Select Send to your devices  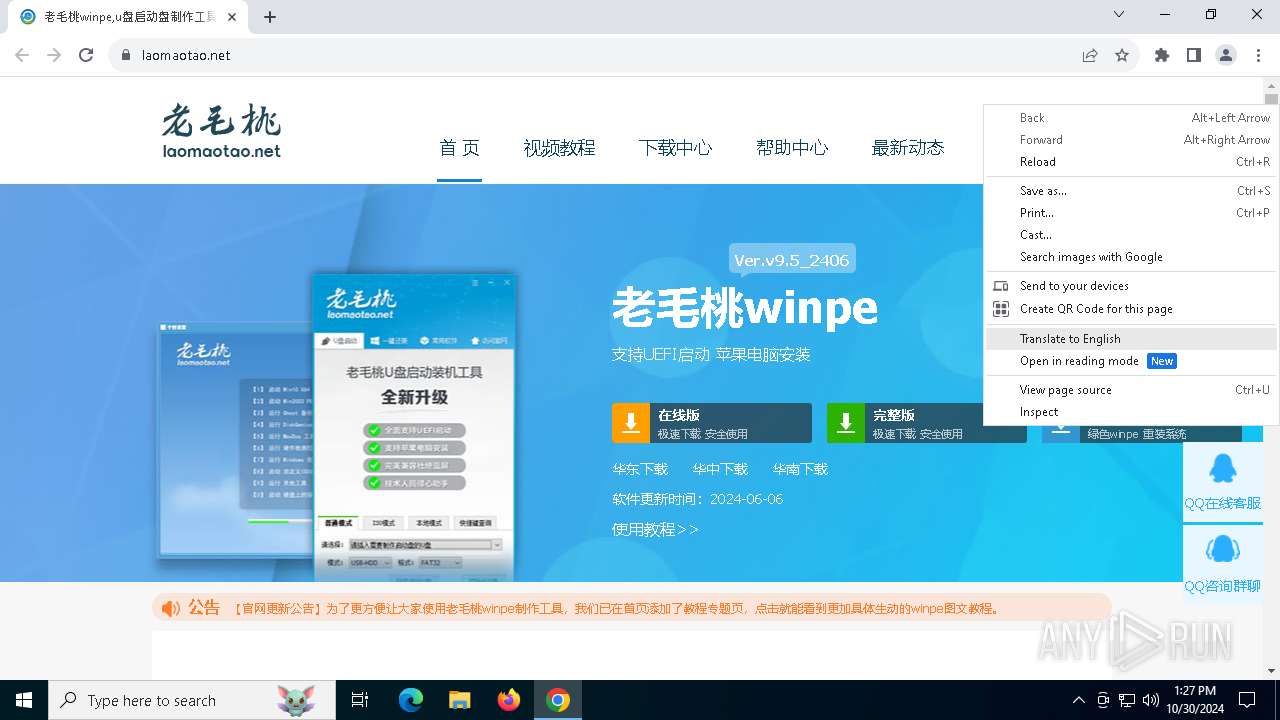tap(1131, 286)
